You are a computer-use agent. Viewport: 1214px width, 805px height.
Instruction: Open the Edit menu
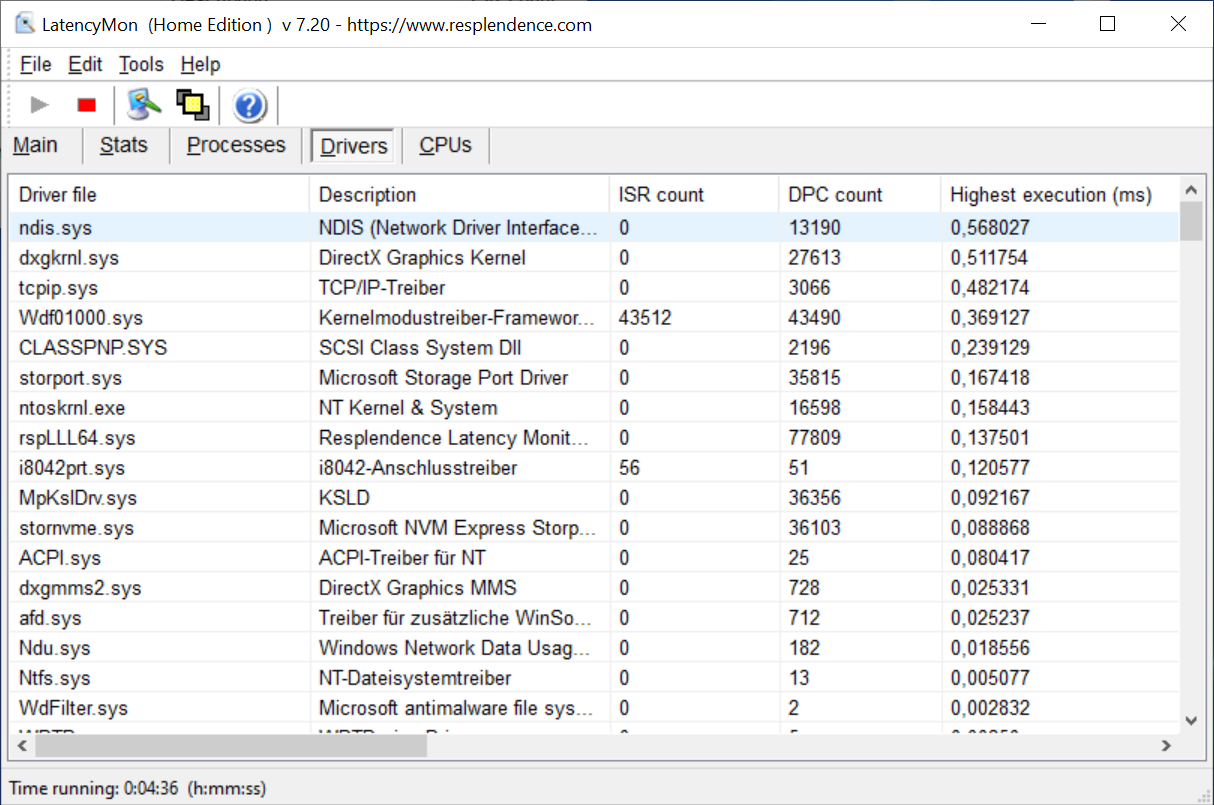coord(85,64)
